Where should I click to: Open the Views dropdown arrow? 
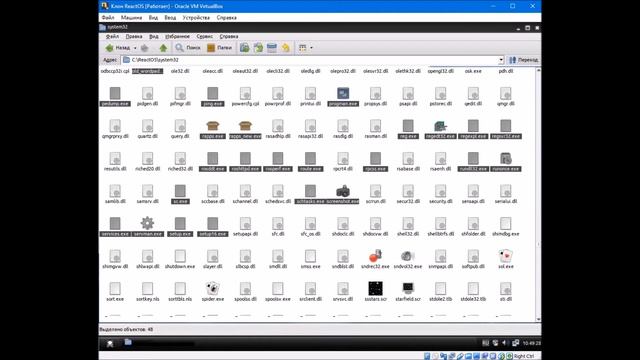(x=311, y=48)
